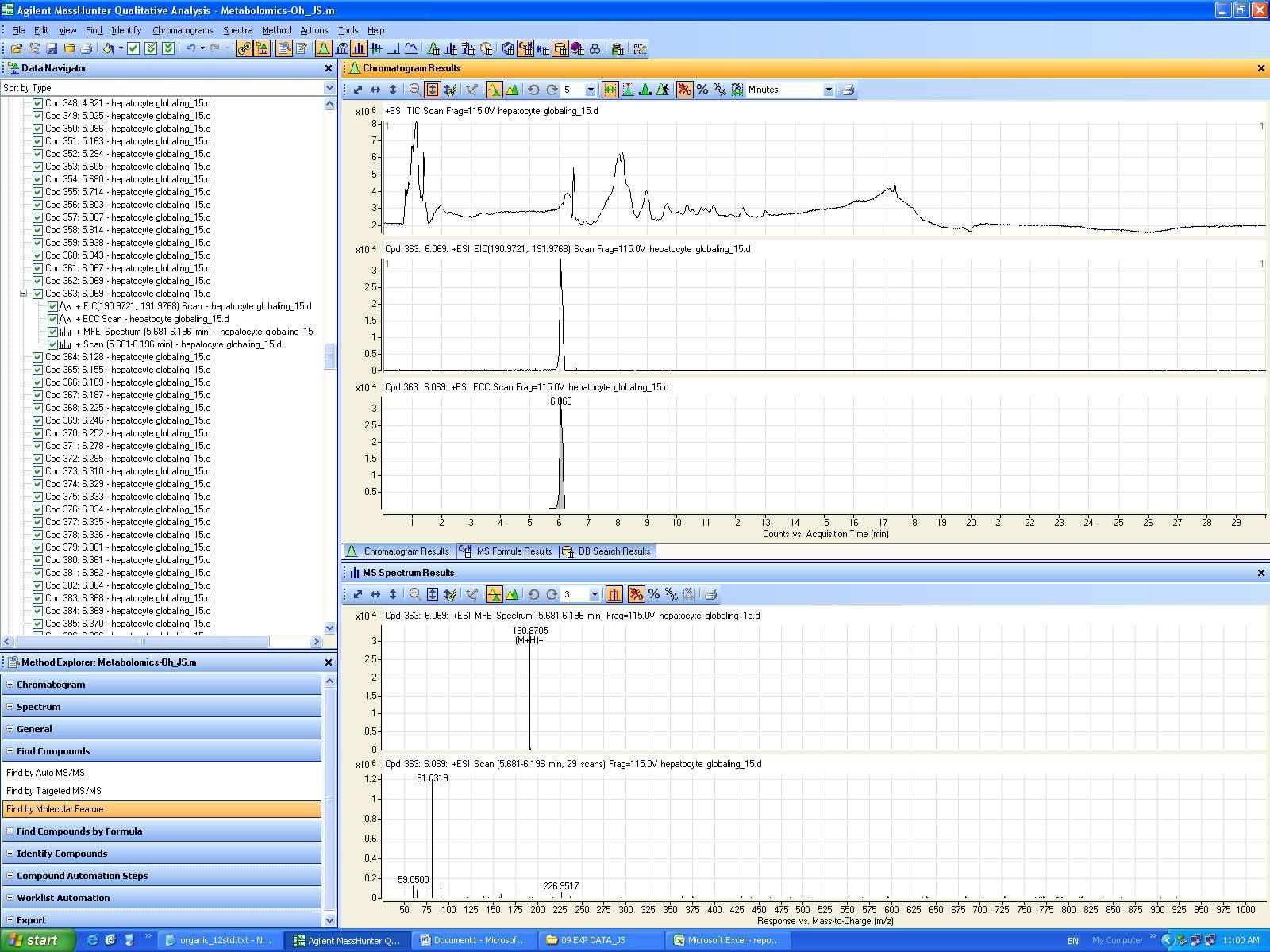Toggle the orange bar-chart spectrum icon in MS Spectrum toolbar
Image resolution: width=1270 pixels, height=952 pixels.
click(x=614, y=594)
